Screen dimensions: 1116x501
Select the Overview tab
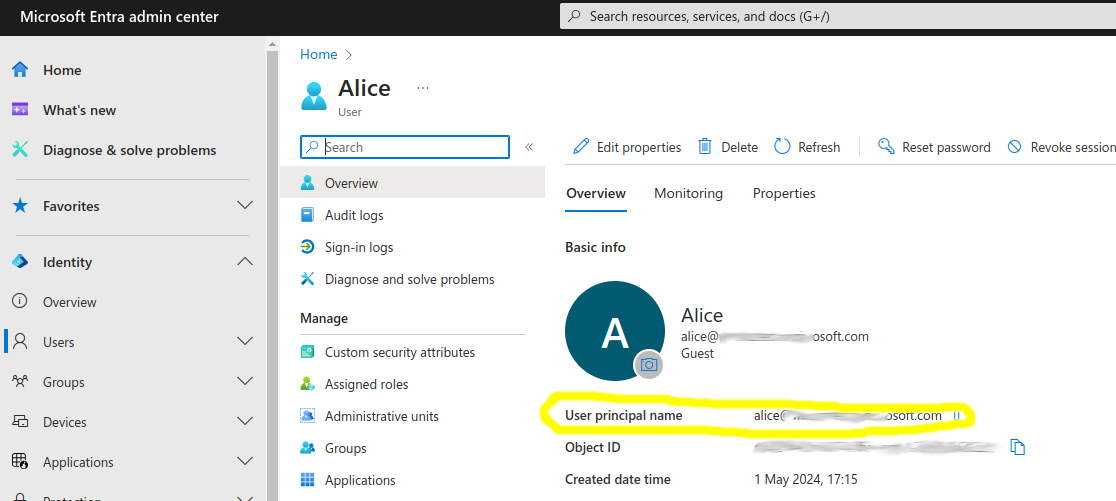(x=596, y=193)
